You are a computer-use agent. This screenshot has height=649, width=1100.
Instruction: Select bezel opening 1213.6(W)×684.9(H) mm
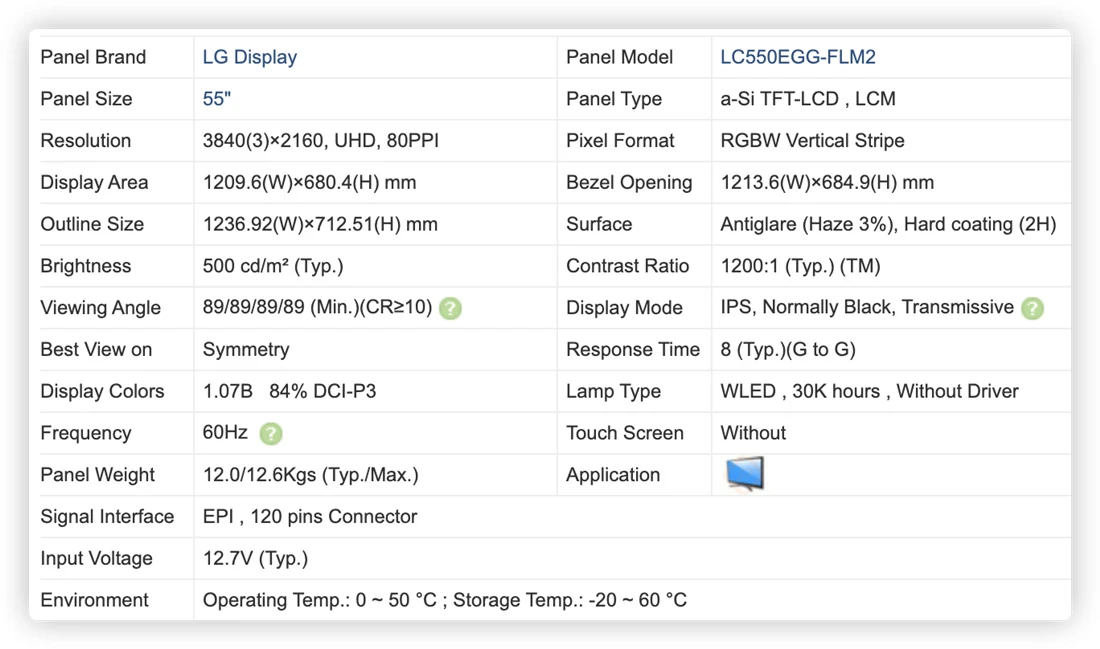(x=827, y=182)
